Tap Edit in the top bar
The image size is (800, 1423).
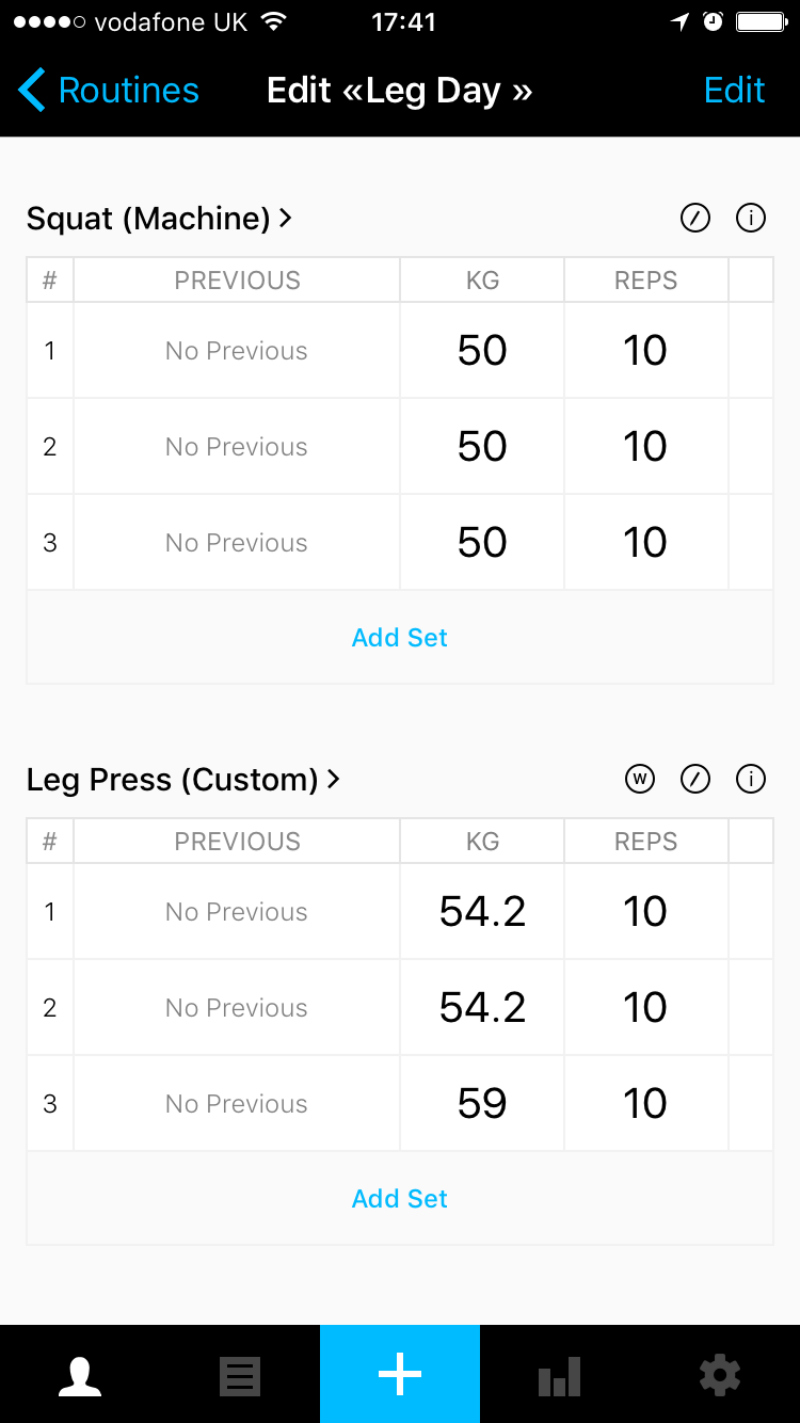click(734, 91)
